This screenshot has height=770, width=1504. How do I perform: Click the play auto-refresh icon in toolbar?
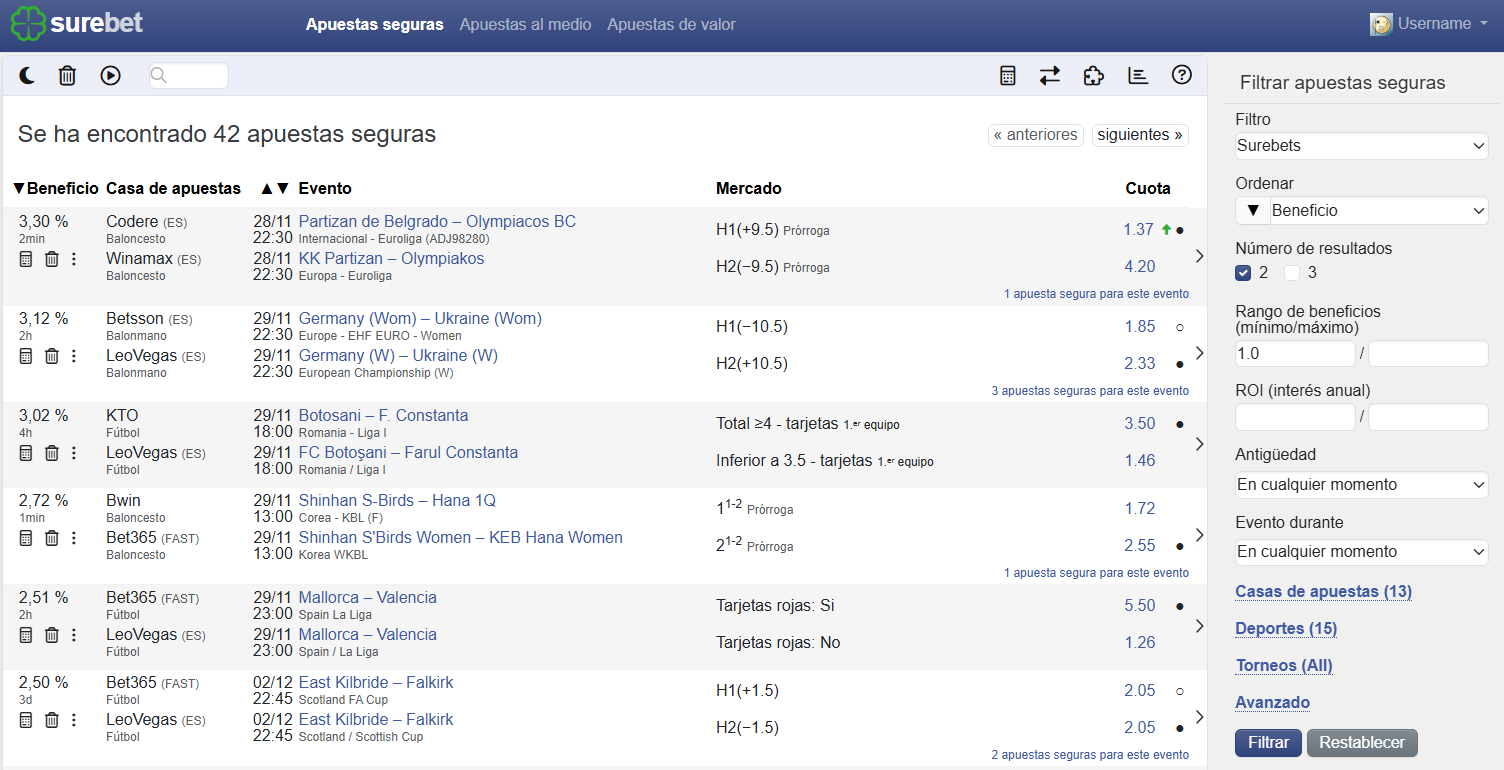(x=110, y=75)
